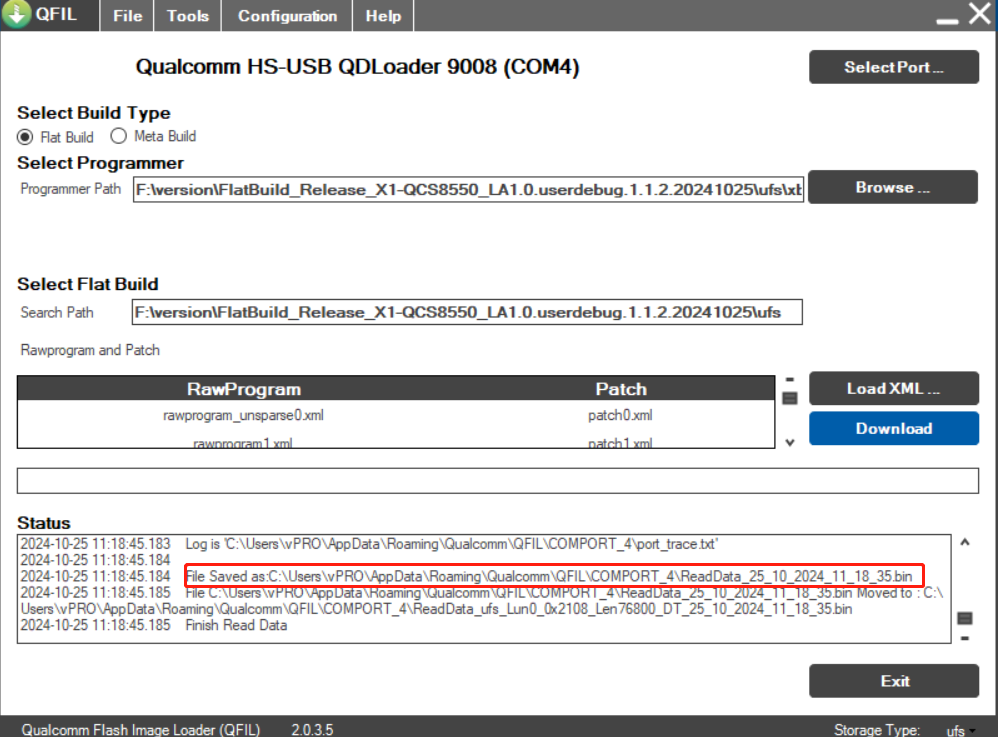Click the Qualcomm HS-USB QDLoader 9008 port title
Screen dimensions: 1000x737
(x=357, y=67)
